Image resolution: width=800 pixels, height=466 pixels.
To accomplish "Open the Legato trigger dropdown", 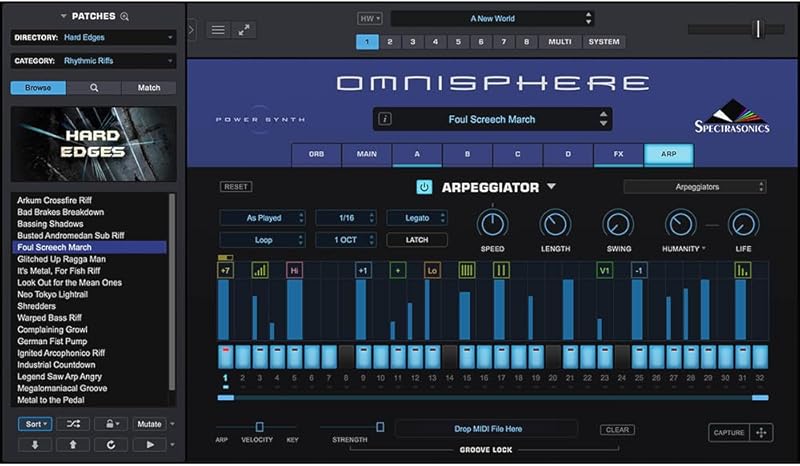I will (x=417, y=218).
